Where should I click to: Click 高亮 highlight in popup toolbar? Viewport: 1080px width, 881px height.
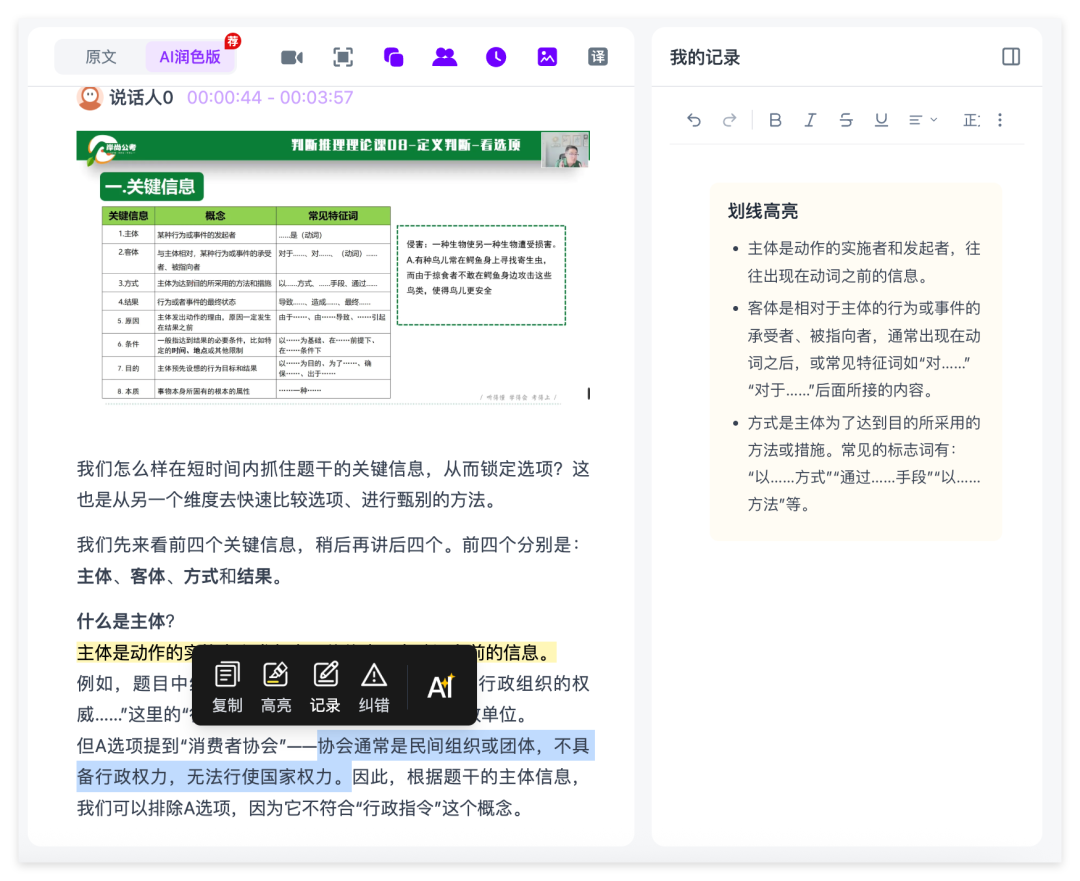pyautogui.click(x=276, y=687)
